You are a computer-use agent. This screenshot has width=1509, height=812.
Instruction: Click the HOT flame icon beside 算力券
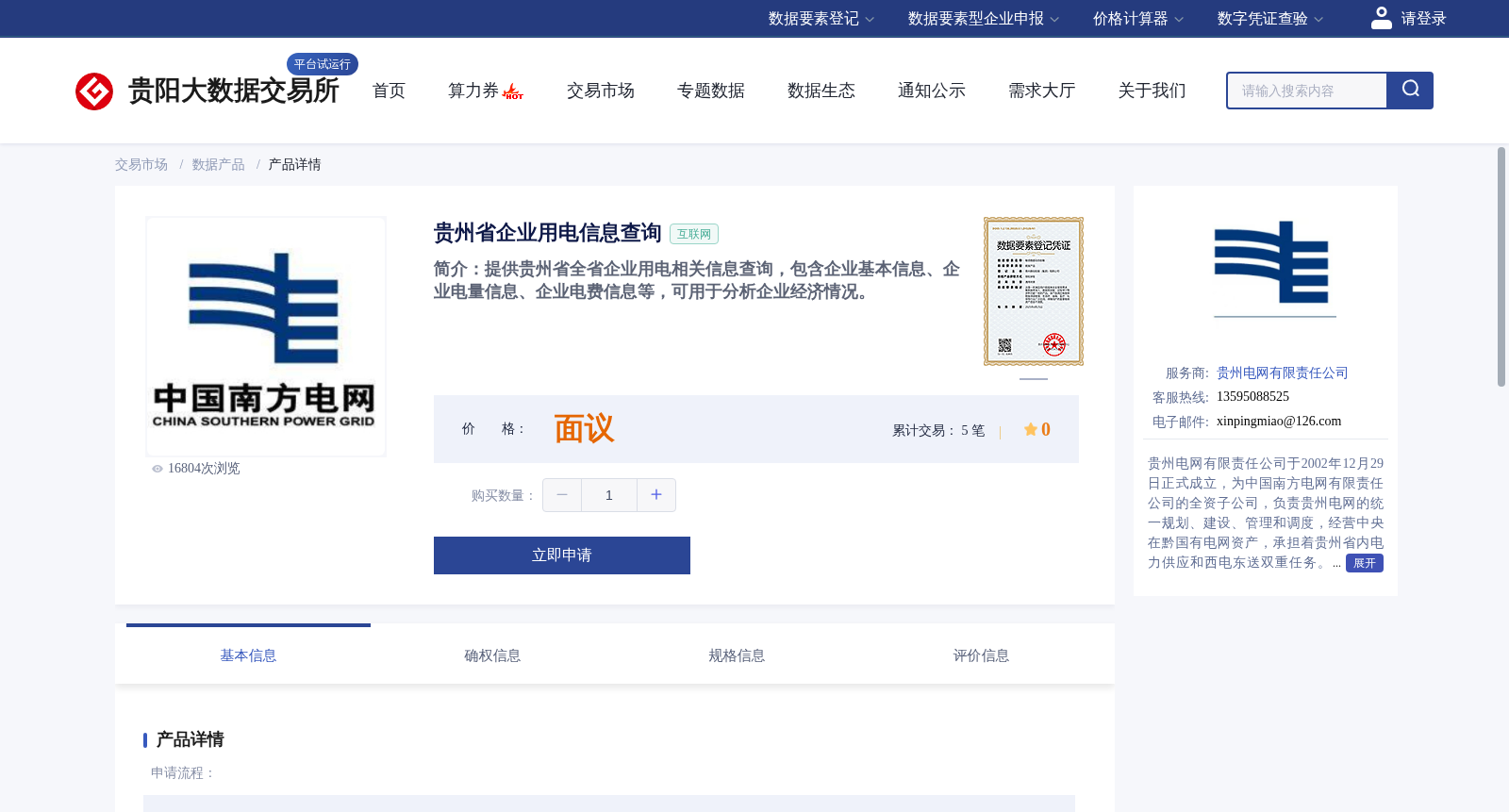(x=513, y=91)
